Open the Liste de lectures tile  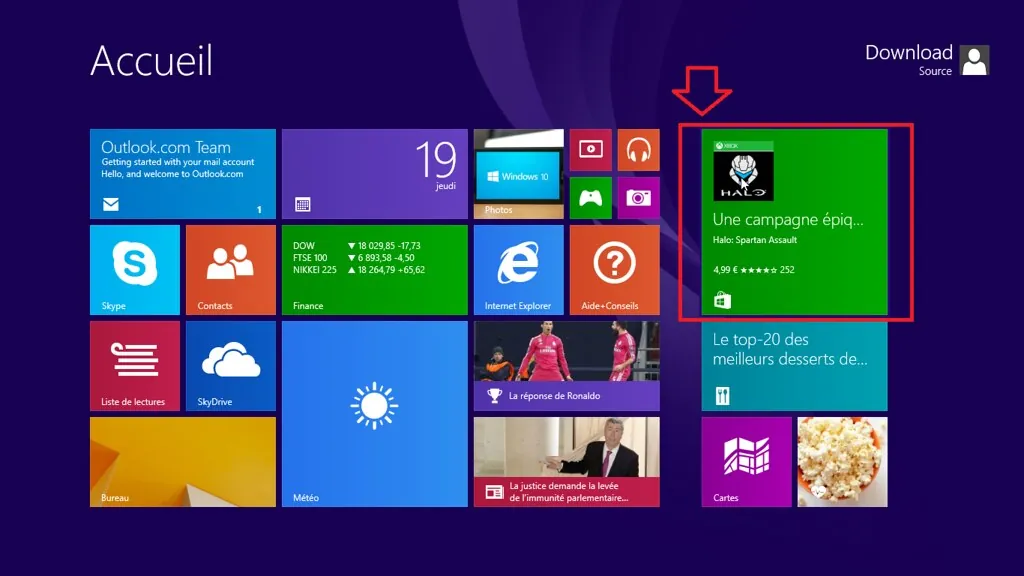(135, 366)
